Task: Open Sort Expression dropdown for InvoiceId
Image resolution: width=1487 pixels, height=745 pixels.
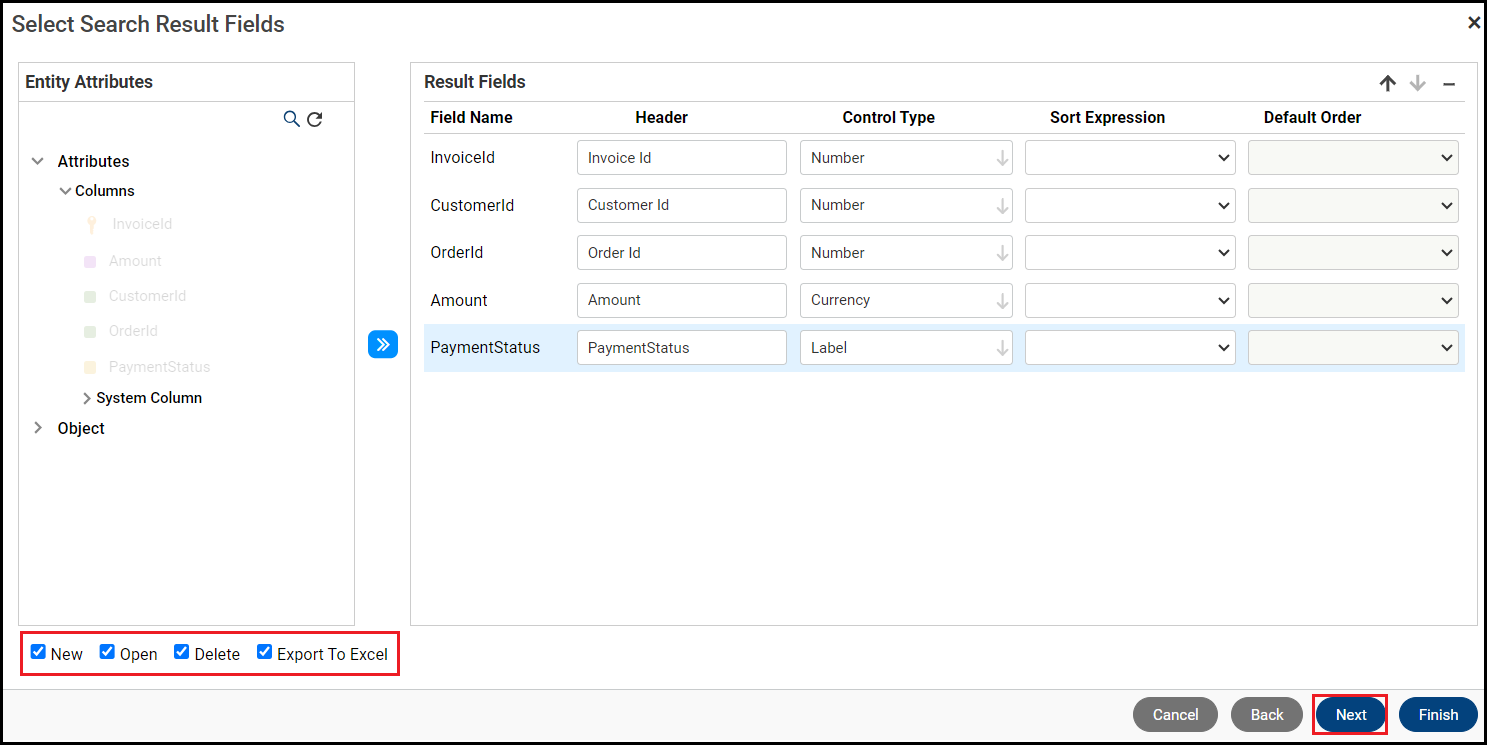Action: tap(1130, 158)
